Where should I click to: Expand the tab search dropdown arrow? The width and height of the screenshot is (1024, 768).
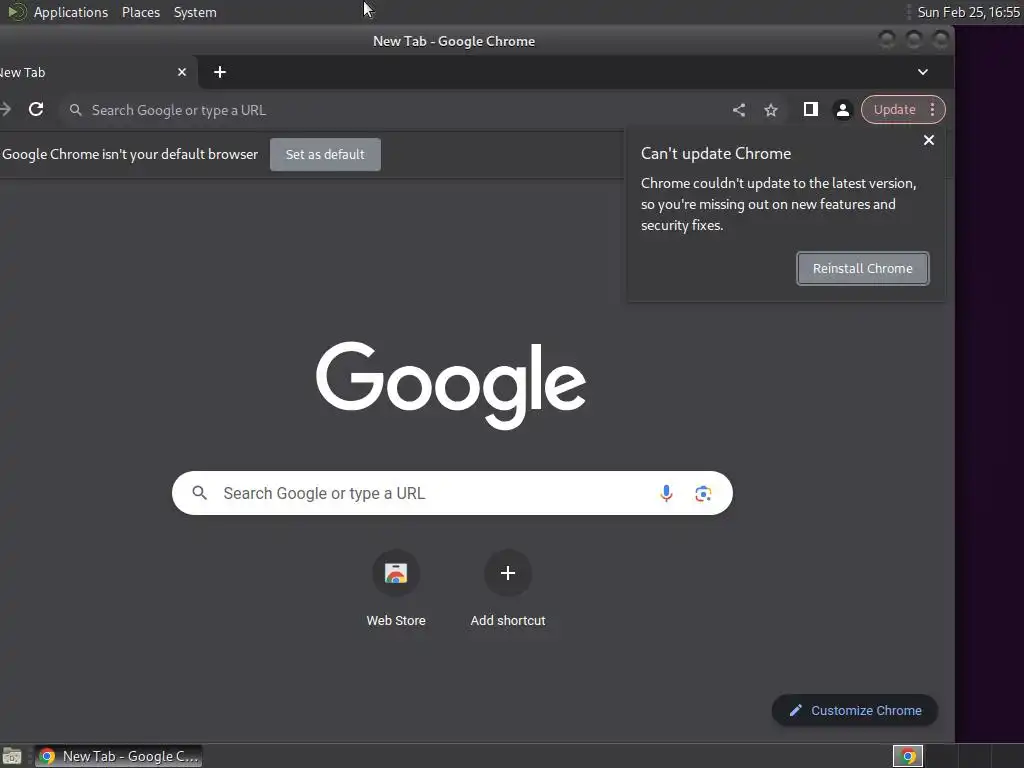[923, 72]
